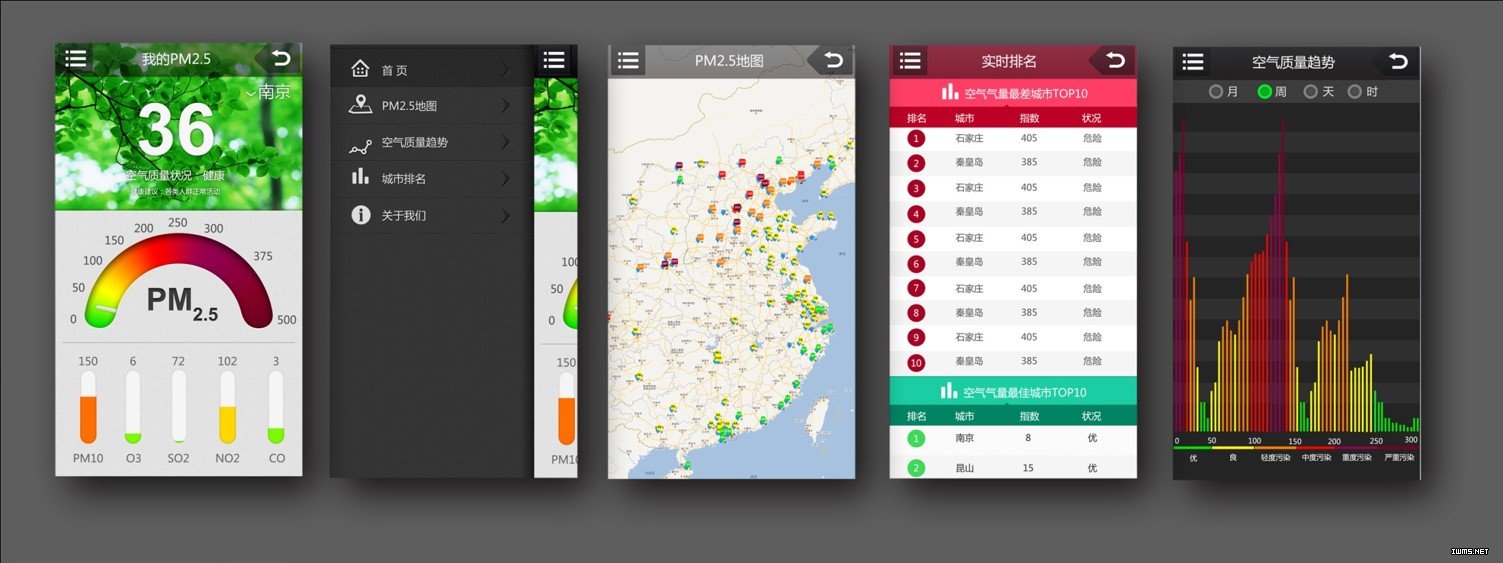Click the info icon for 关于我们

pos(360,215)
